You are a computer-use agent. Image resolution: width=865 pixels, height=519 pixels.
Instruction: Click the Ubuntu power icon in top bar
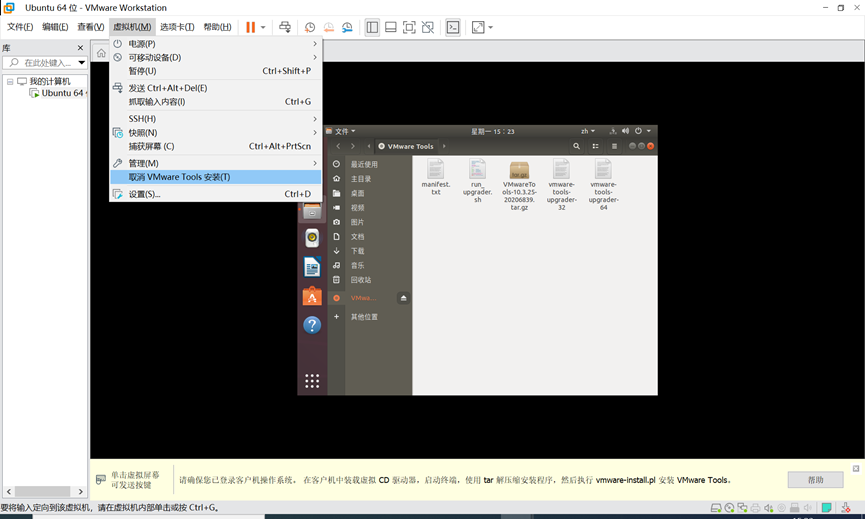point(638,131)
